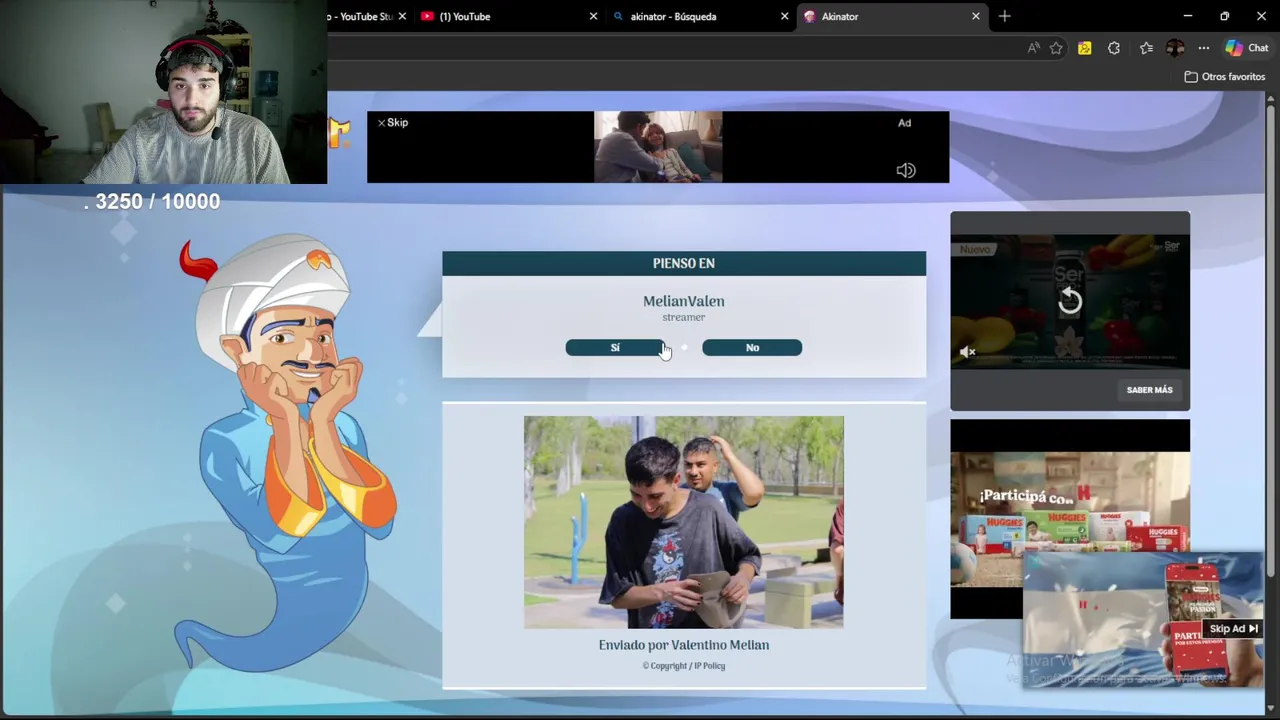Viewport: 1280px width, 720px height.
Task: Click the MelianValen character photo
Action: coord(684,522)
